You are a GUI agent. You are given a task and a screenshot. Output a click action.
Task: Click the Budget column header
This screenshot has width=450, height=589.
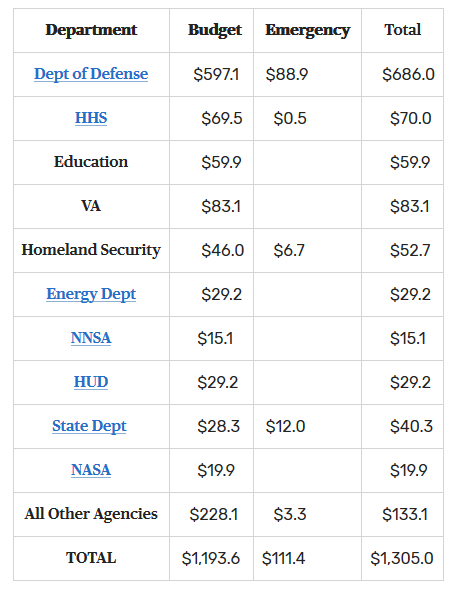click(215, 30)
